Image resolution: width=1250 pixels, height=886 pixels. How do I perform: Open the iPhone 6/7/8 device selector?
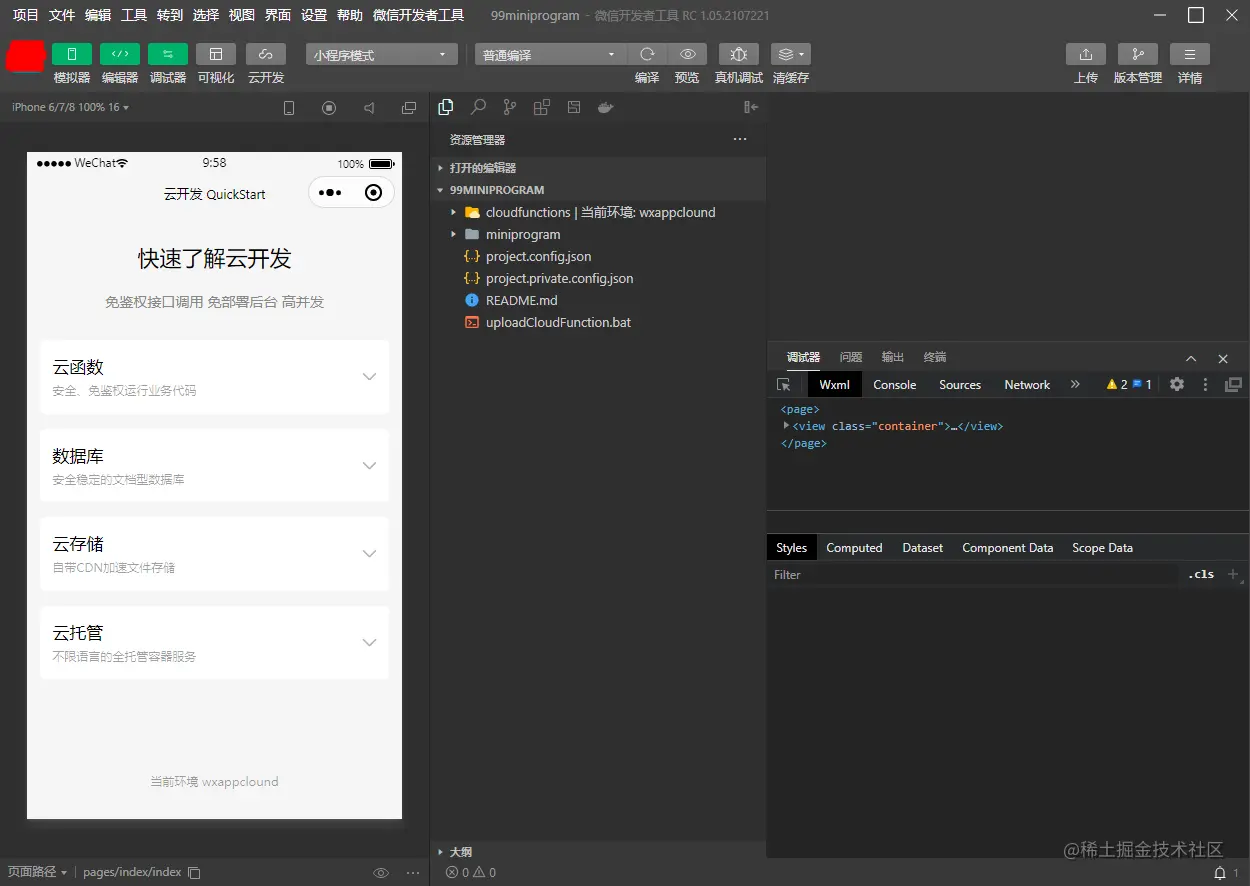pos(70,107)
